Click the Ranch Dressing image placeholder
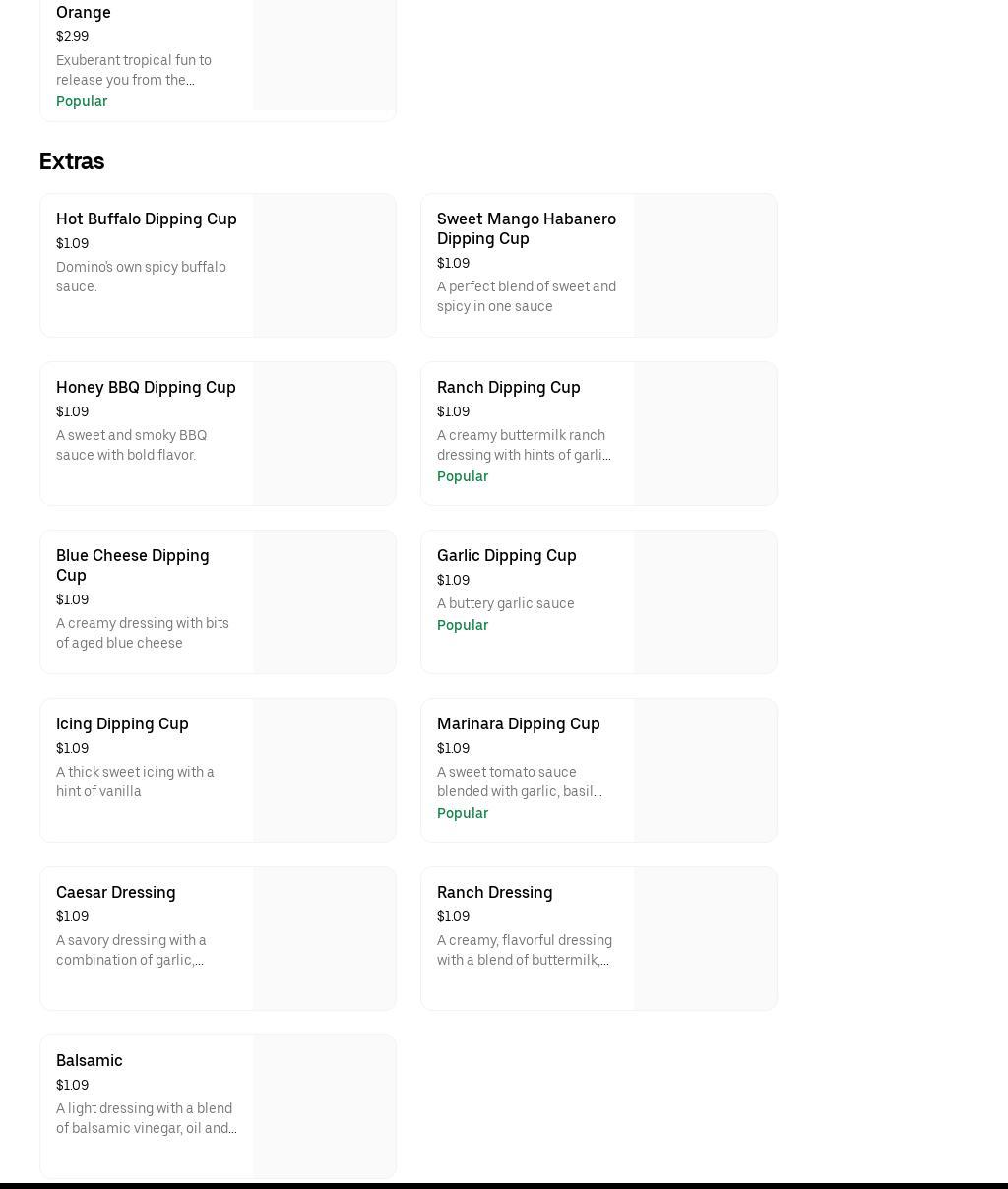Screen dimensions: 1008x1189 [705, 939]
